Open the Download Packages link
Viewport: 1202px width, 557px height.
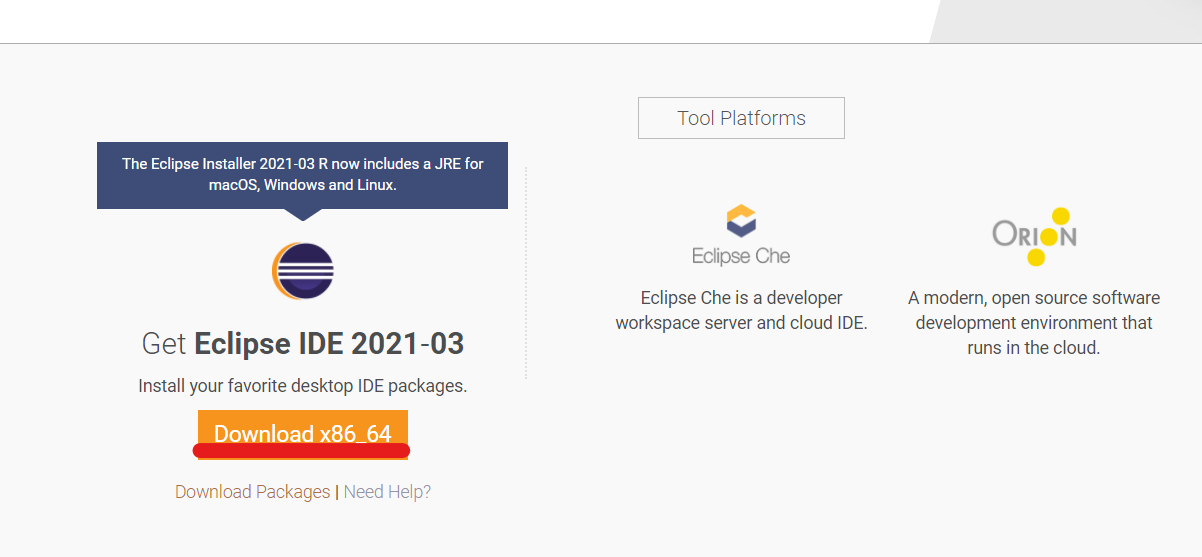tap(252, 492)
